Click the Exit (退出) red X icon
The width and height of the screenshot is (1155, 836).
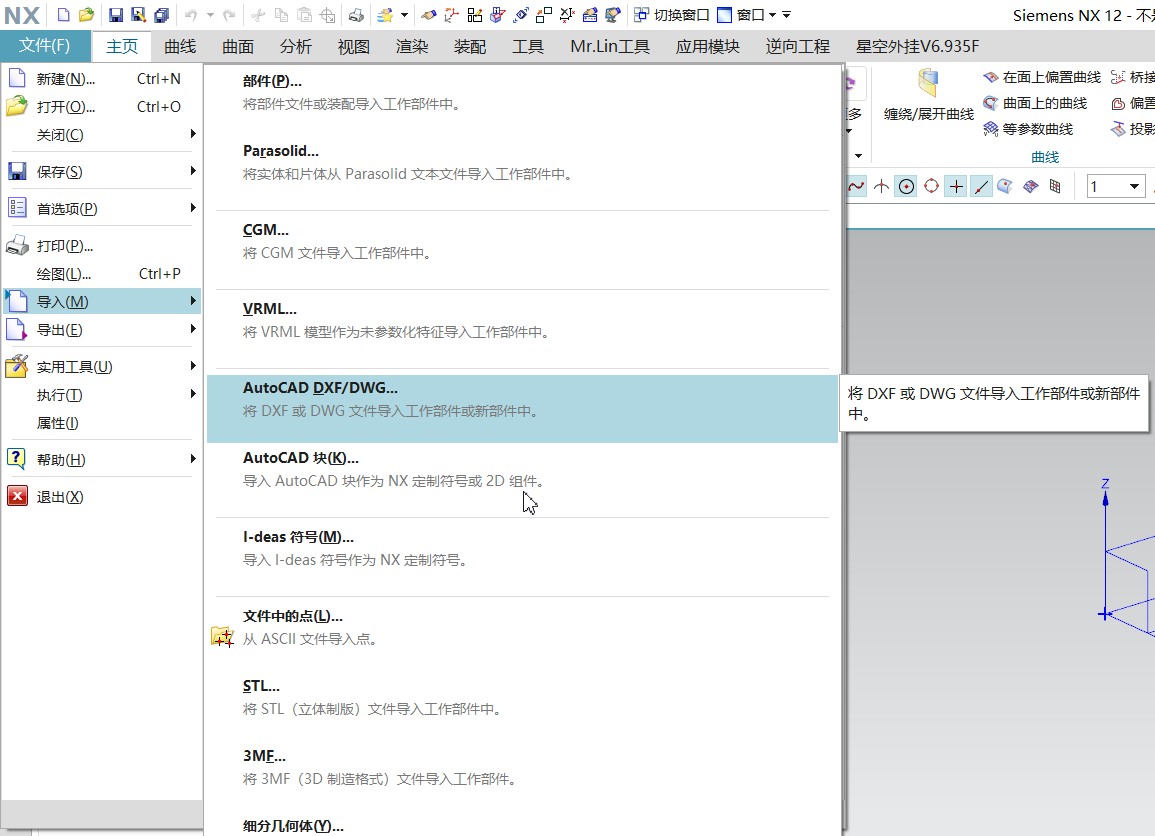point(18,496)
